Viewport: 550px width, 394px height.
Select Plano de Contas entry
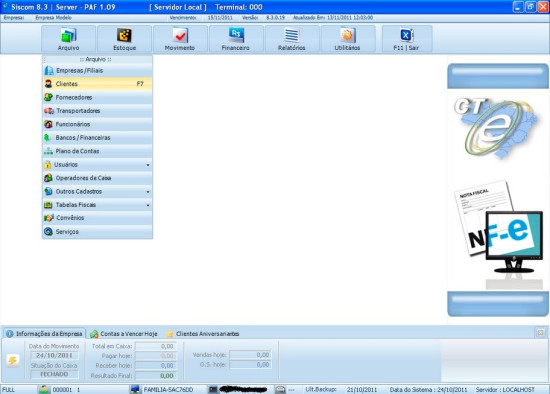[x=97, y=151]
